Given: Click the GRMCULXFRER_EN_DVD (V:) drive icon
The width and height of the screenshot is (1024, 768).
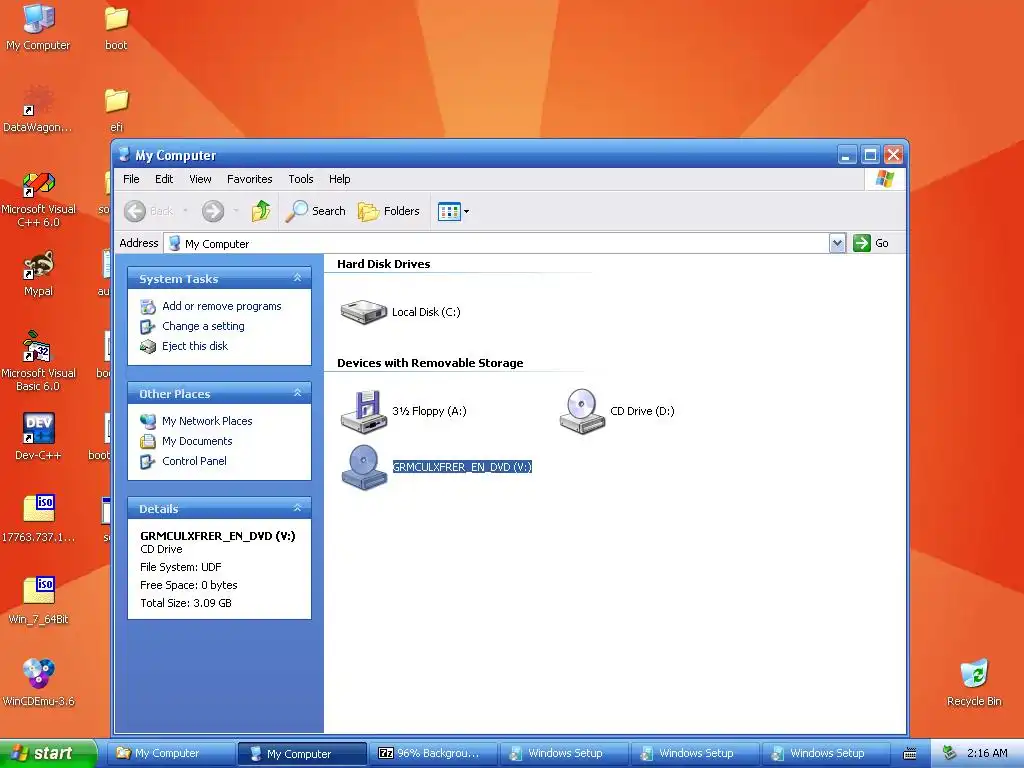Looking at the screenshot, I should pos(364,467).
